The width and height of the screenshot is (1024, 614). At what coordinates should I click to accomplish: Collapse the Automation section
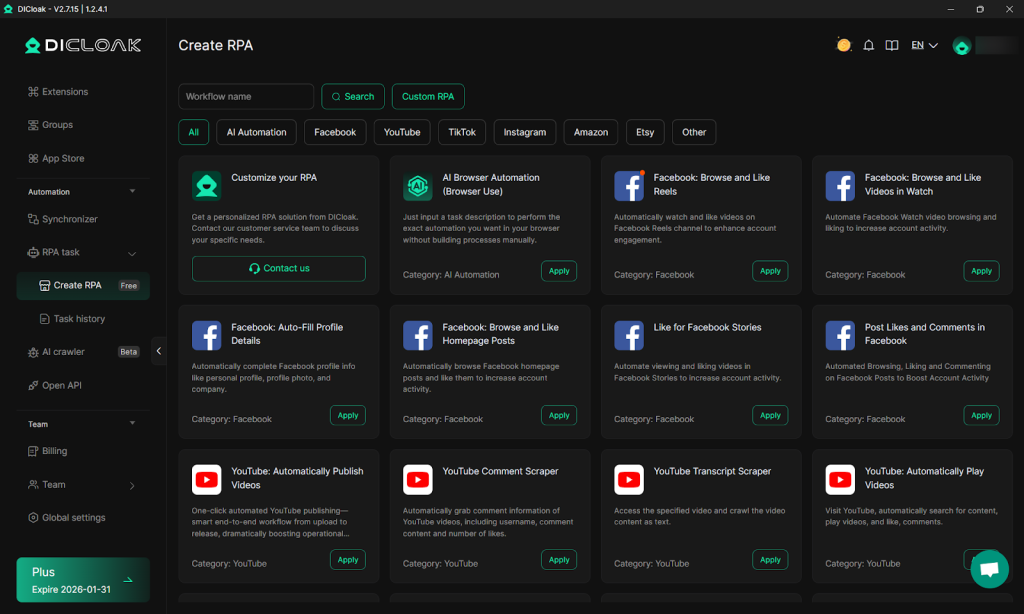pyautogui.click(x=133, y=191)
